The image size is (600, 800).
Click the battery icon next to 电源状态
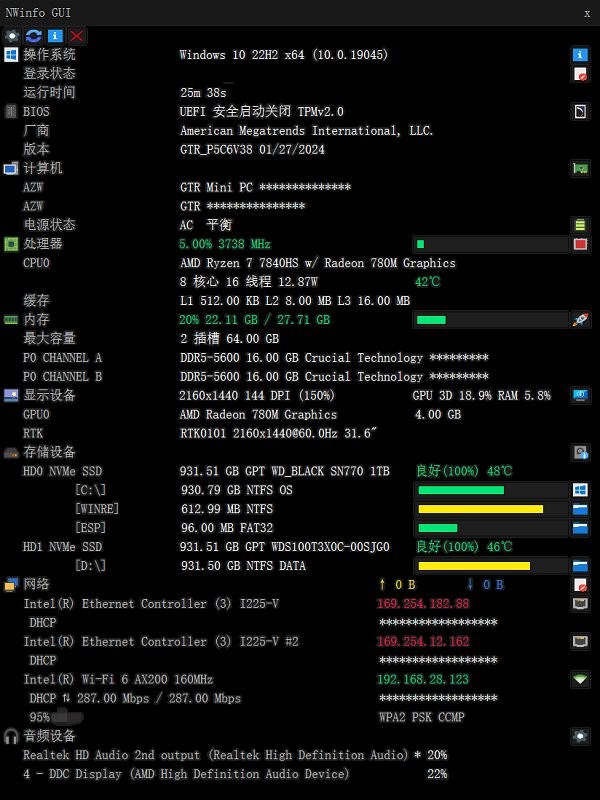(580, 225)
